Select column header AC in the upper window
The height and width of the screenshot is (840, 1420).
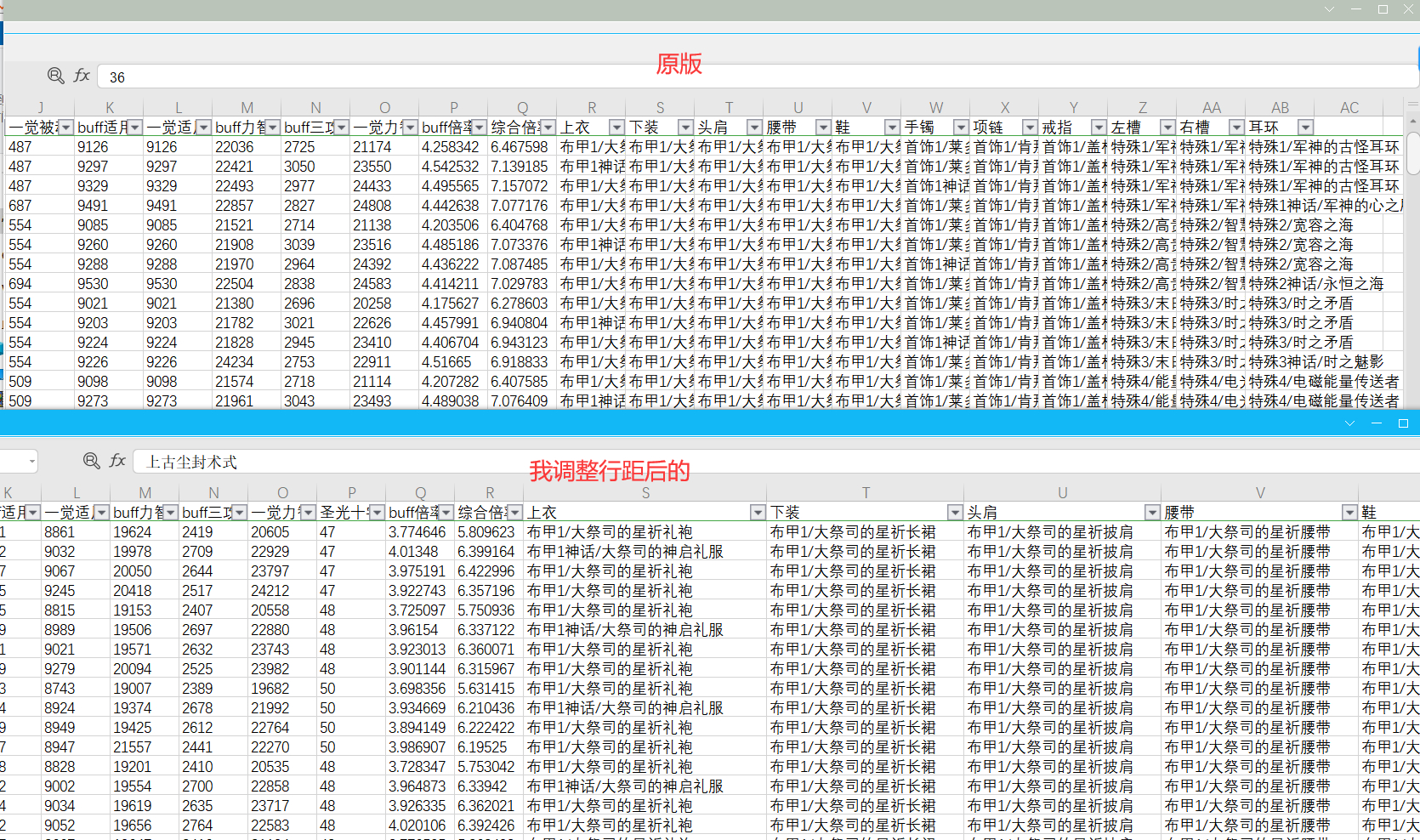(1349, 108)
